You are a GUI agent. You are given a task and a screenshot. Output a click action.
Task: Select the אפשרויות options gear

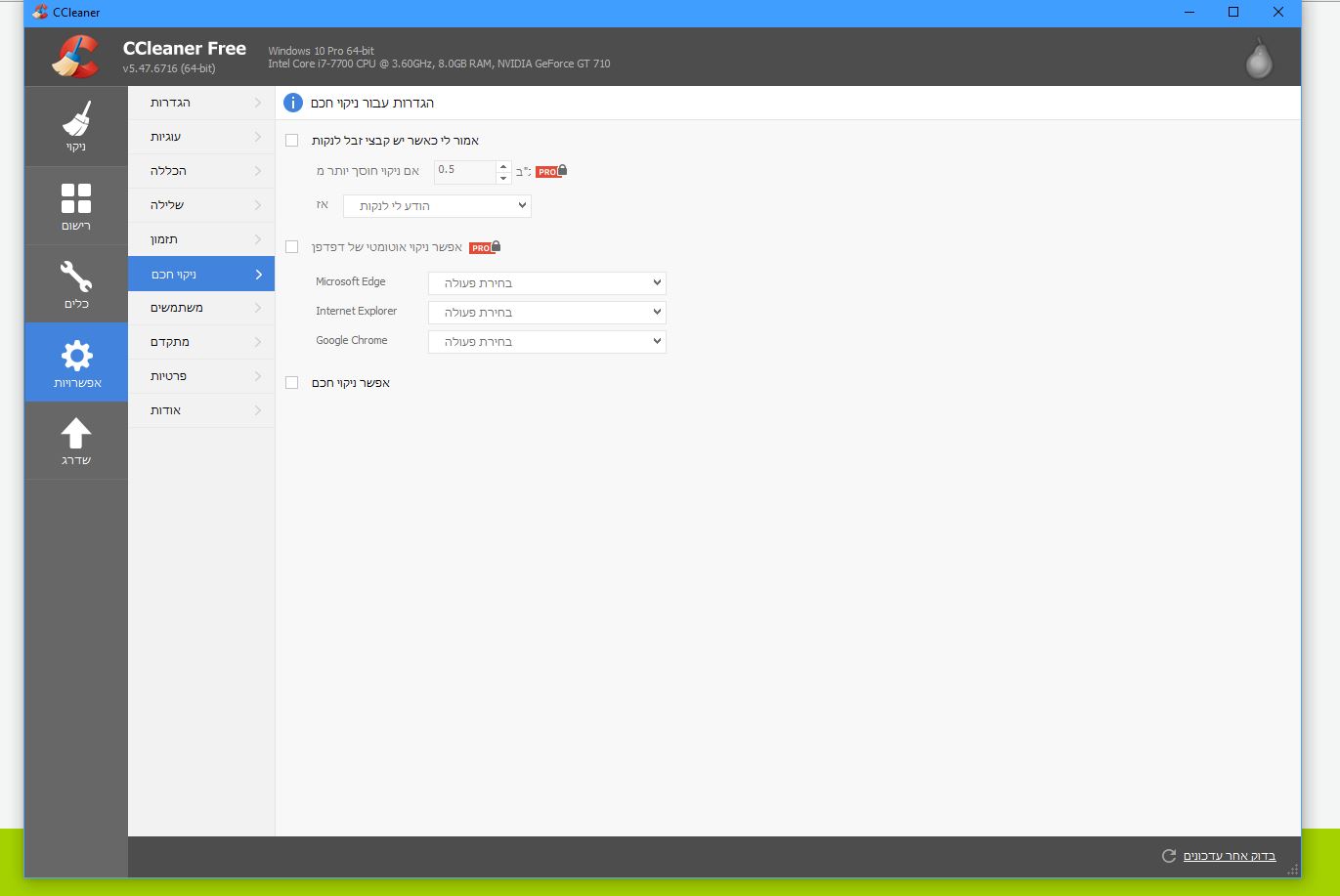pos(76,362)
